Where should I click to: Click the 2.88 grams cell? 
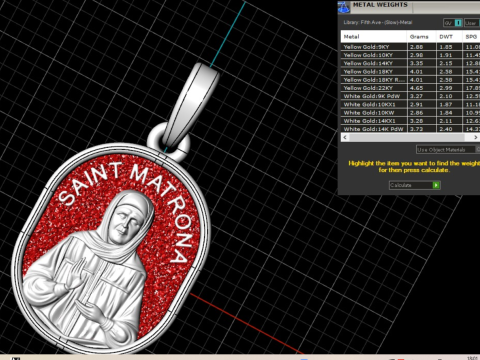click(422, 47)
